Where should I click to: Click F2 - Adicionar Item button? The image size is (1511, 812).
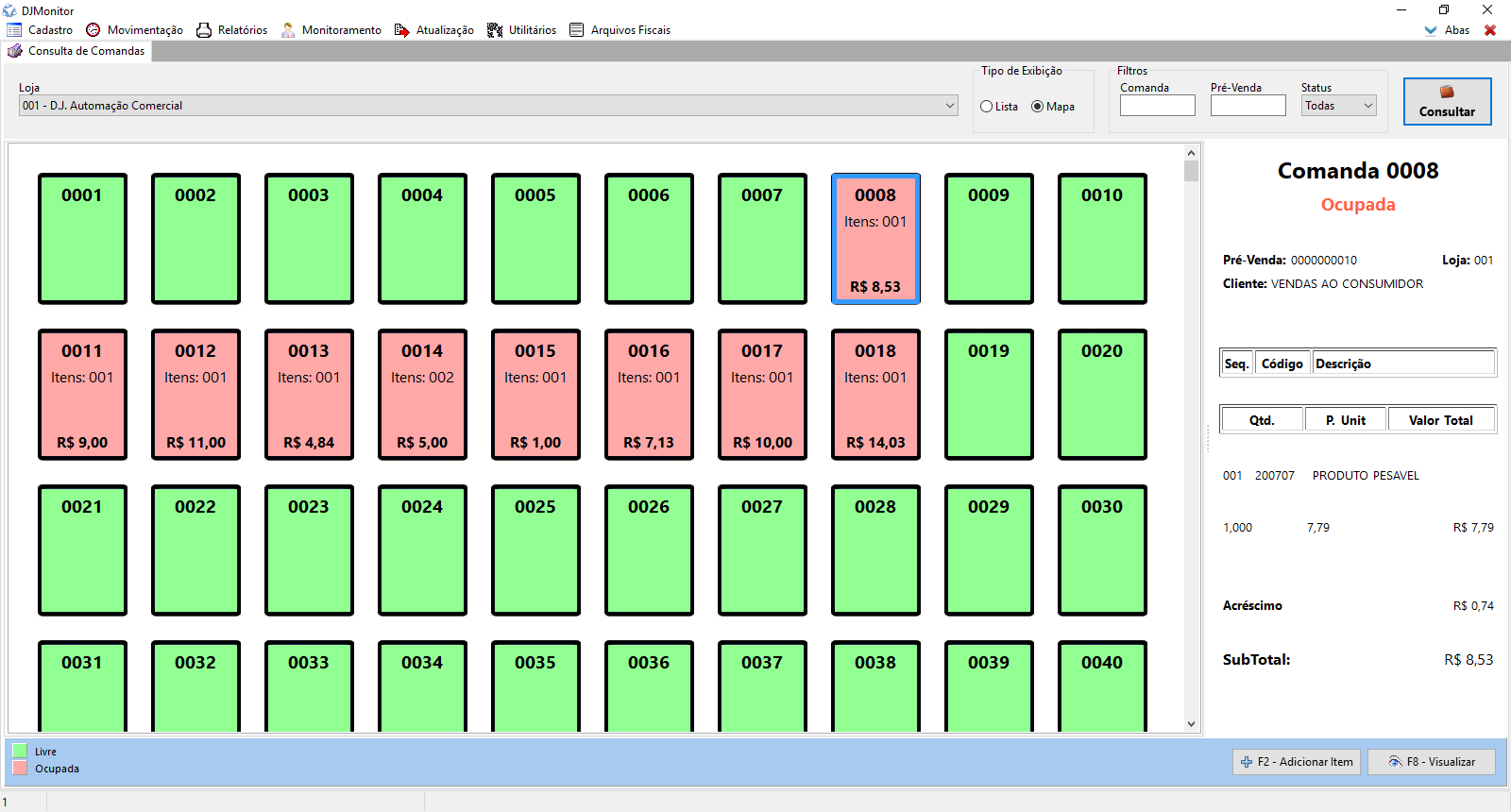pyautogui.click(x=1297, y=762)
